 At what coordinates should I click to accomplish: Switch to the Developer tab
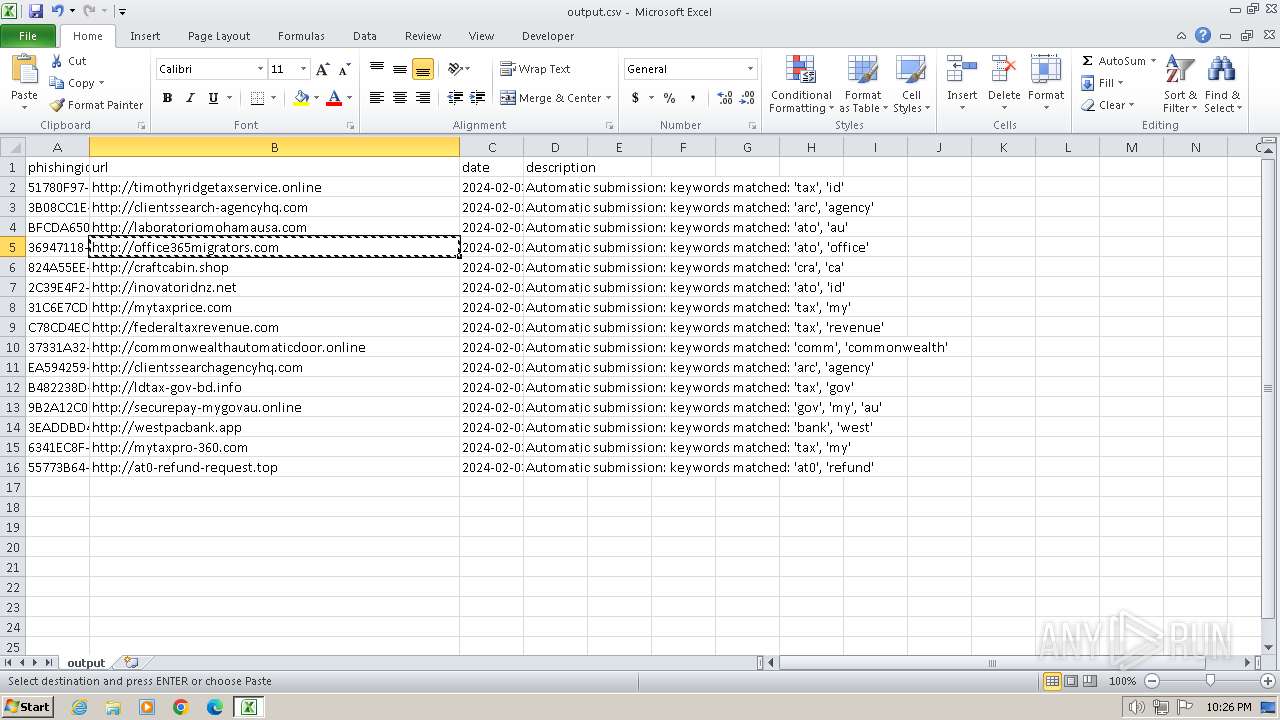[548, 36]
